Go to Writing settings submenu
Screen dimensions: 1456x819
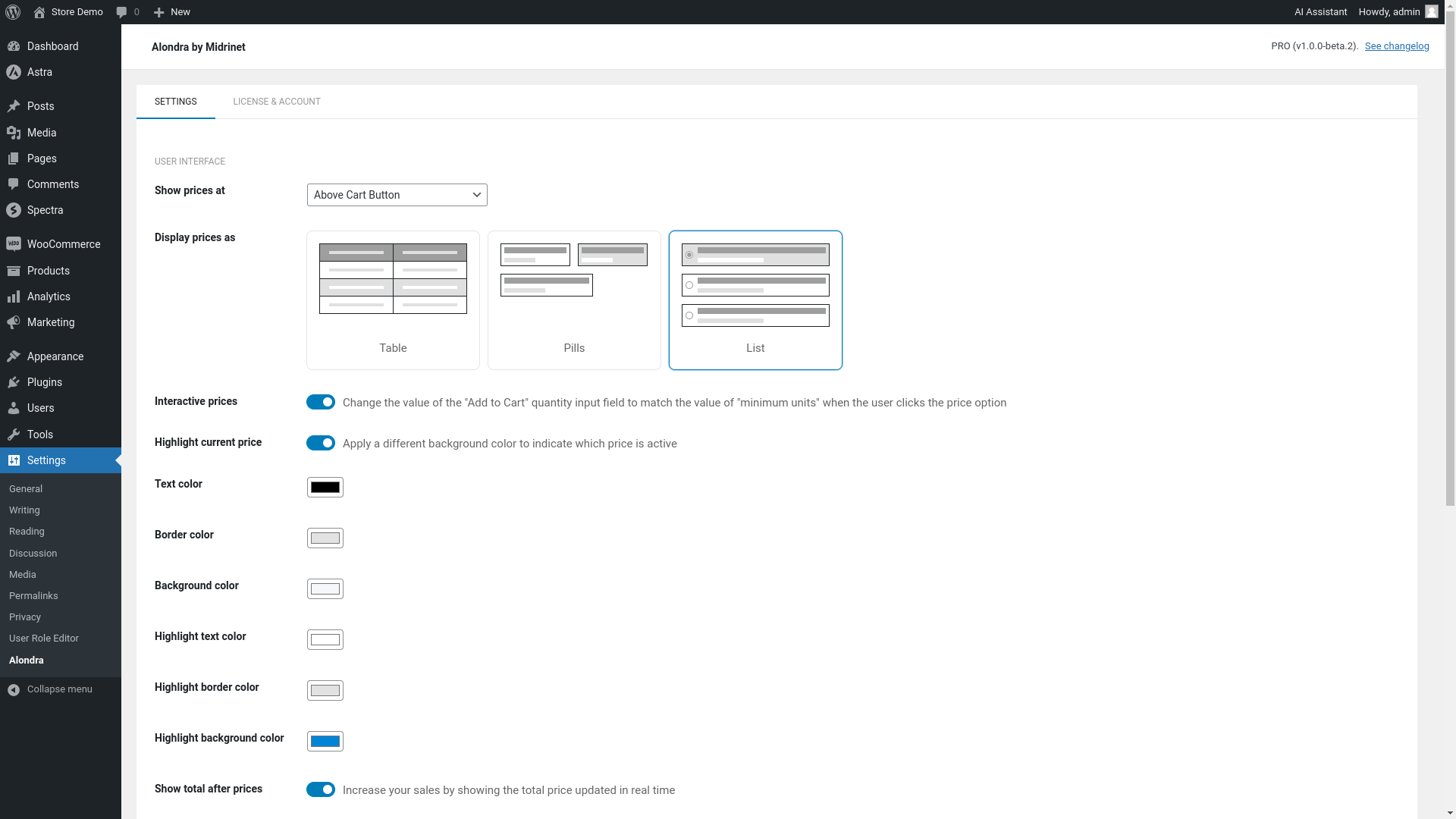click(x=24, y=510)
